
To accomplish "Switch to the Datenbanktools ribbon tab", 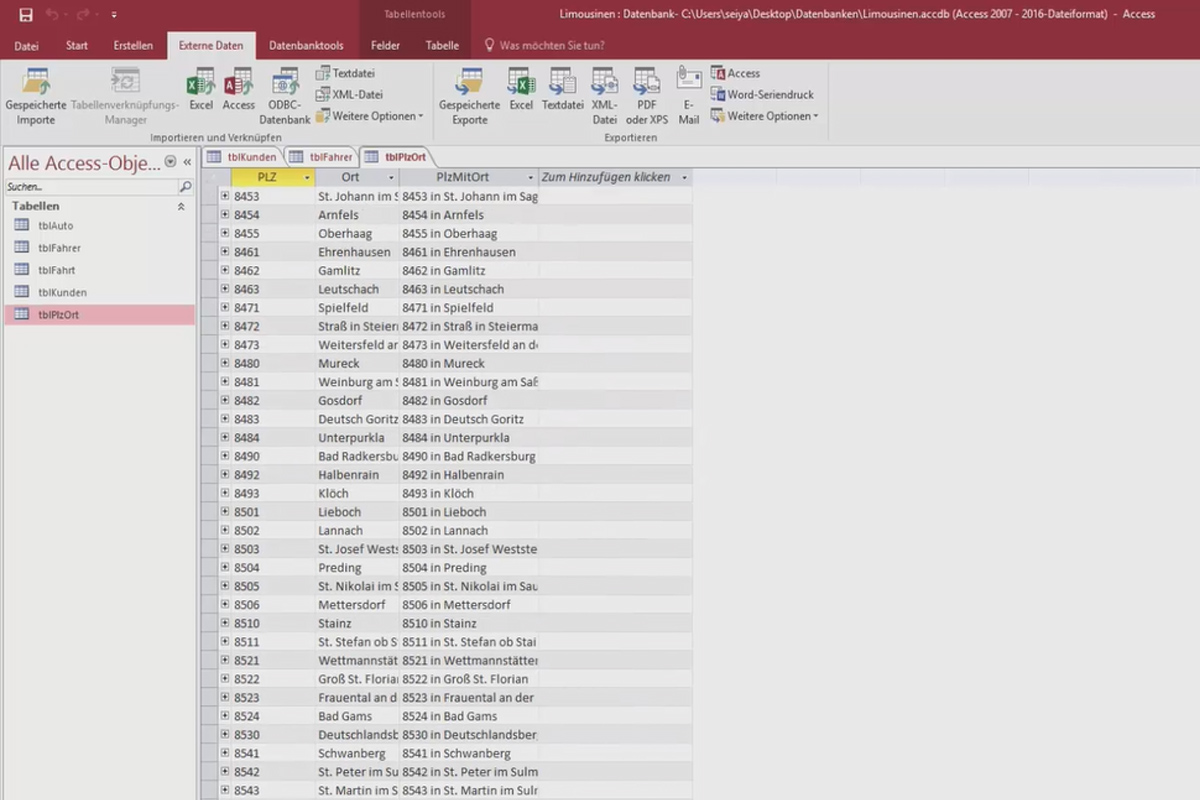I will point(306,45).
